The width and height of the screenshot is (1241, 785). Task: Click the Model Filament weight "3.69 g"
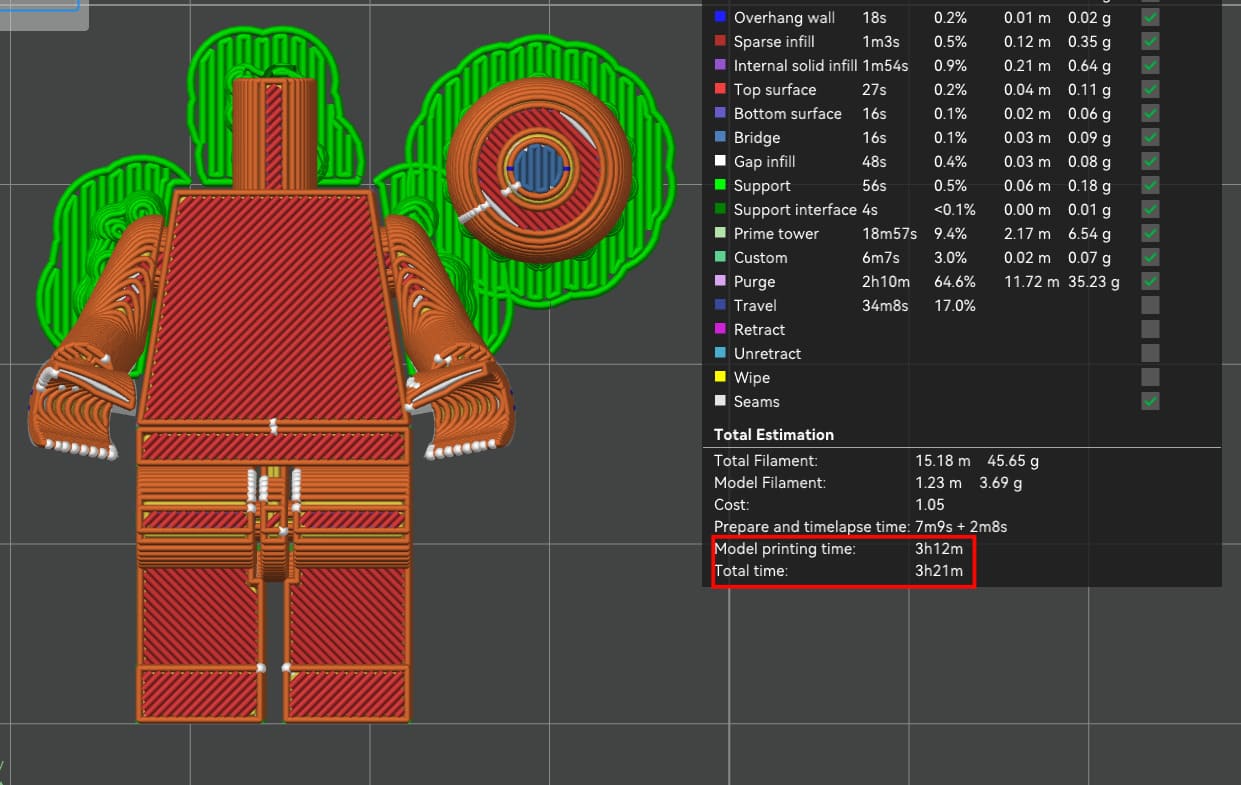click(1000, 482)
